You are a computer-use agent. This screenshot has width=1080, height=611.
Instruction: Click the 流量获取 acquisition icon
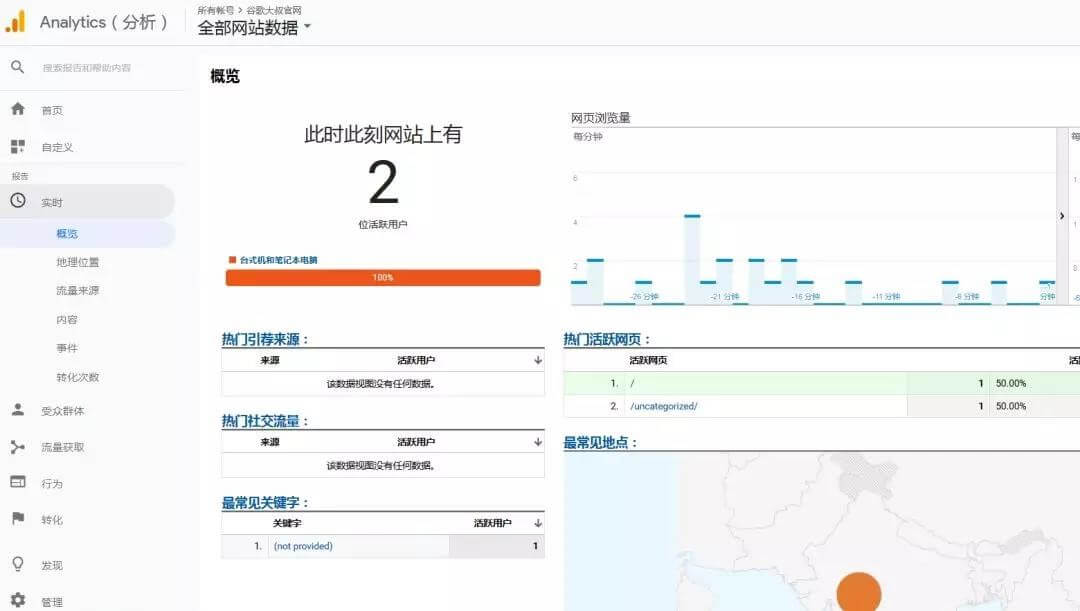coord(17,447)
